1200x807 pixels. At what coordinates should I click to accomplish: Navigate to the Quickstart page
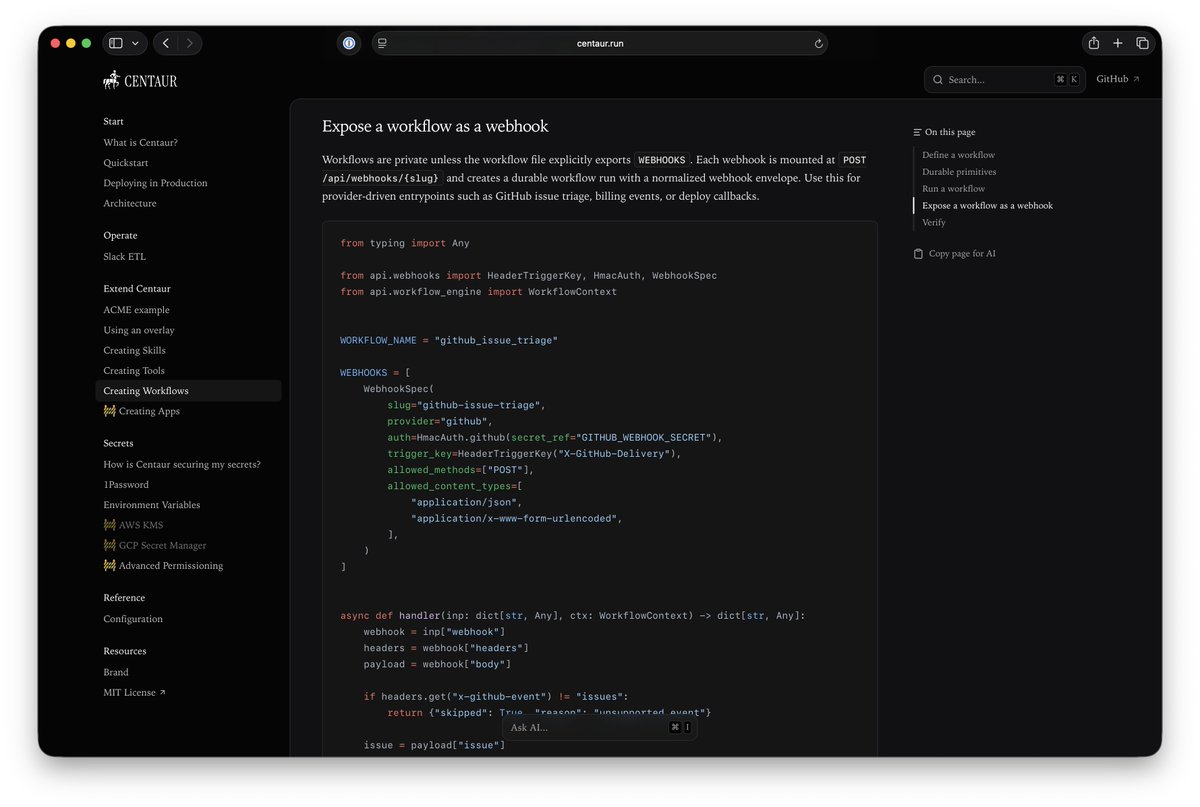(126, 163)
